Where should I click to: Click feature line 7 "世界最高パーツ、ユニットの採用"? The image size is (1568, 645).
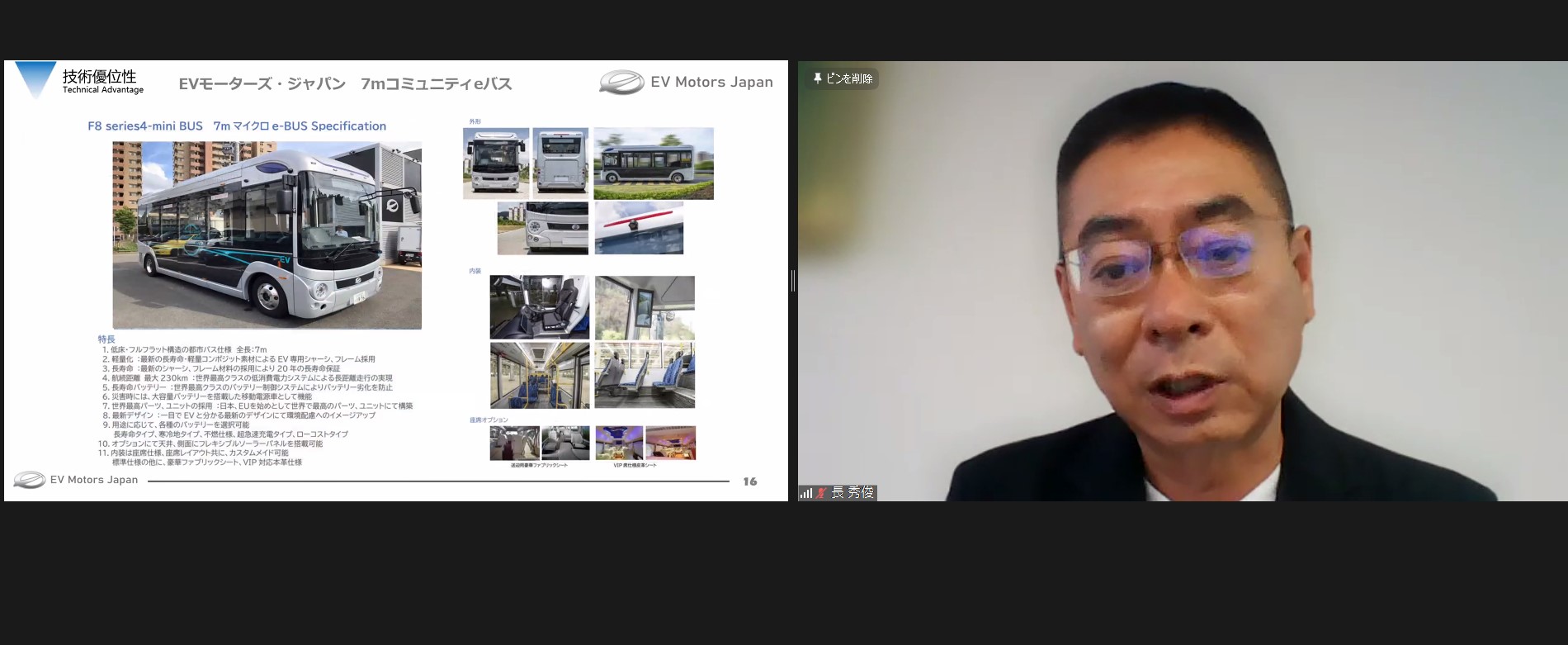257,406
